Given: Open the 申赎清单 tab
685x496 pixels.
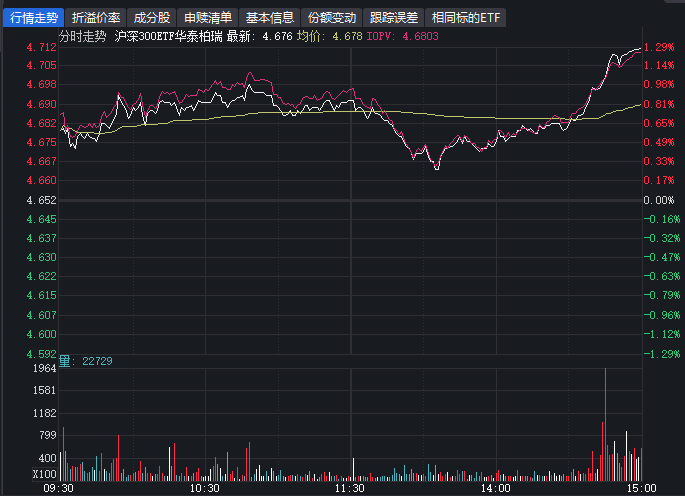Looking at the screenshot, I should tap(208, 18).
